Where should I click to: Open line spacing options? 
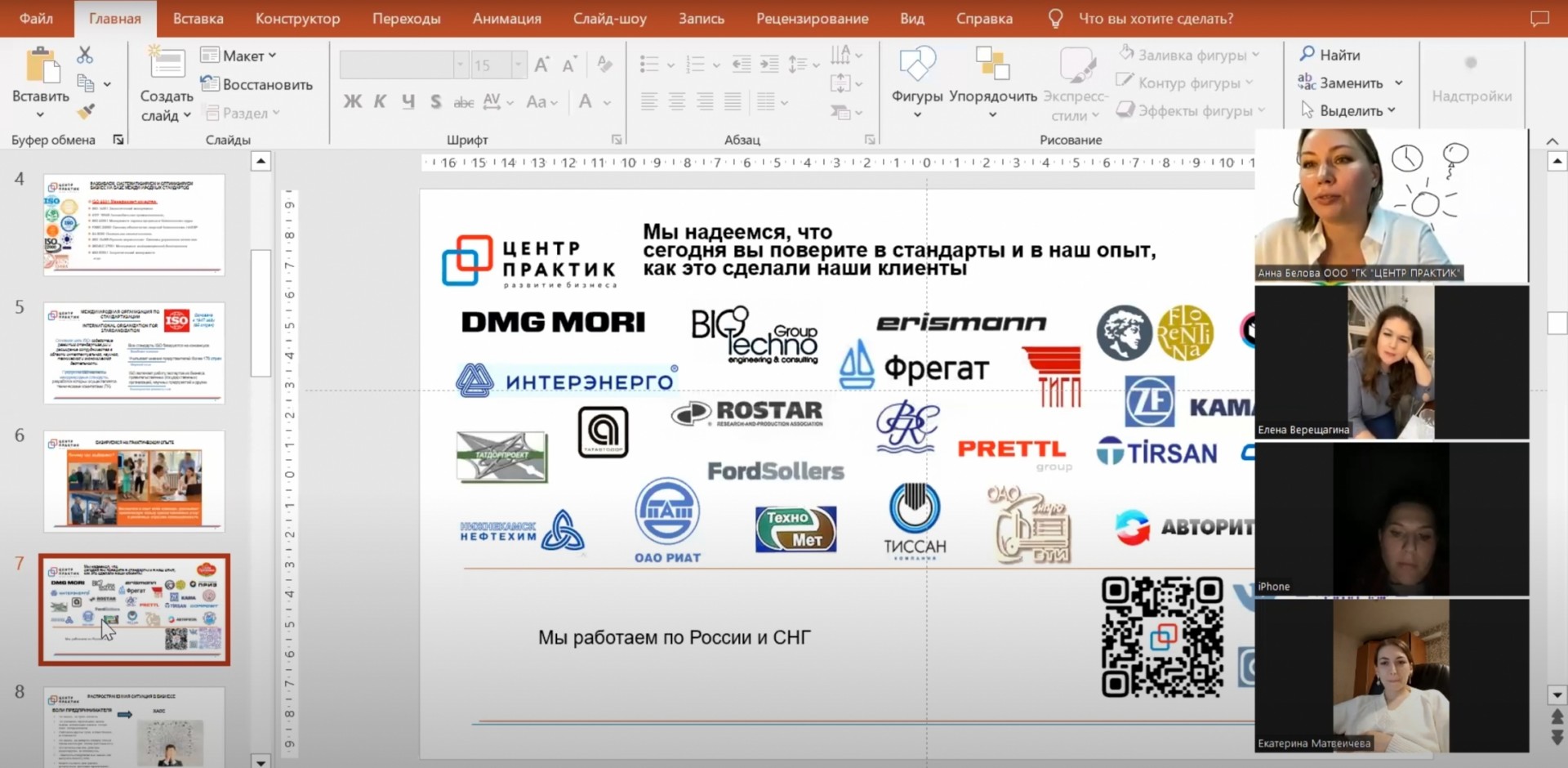click(x=803, y=65)
